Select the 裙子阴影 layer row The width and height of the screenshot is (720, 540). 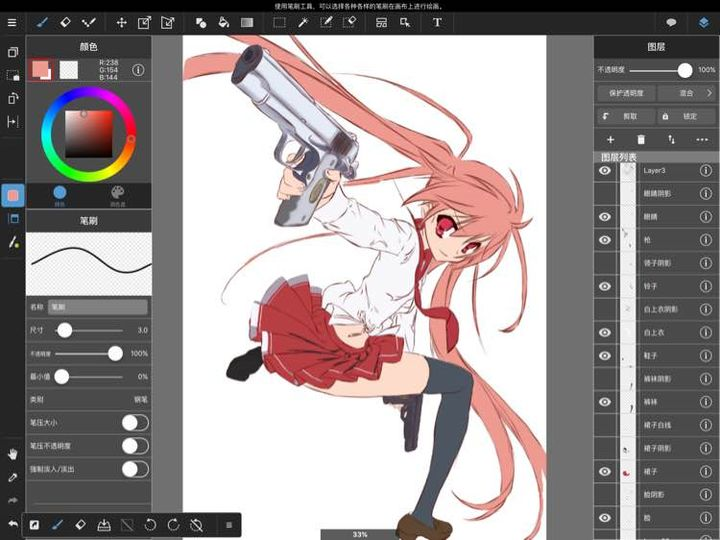coord(657,448)
